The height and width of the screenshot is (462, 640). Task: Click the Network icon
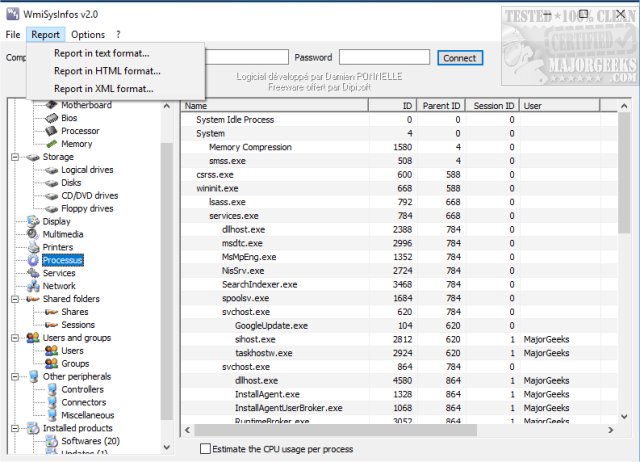[x=33, y=286]
